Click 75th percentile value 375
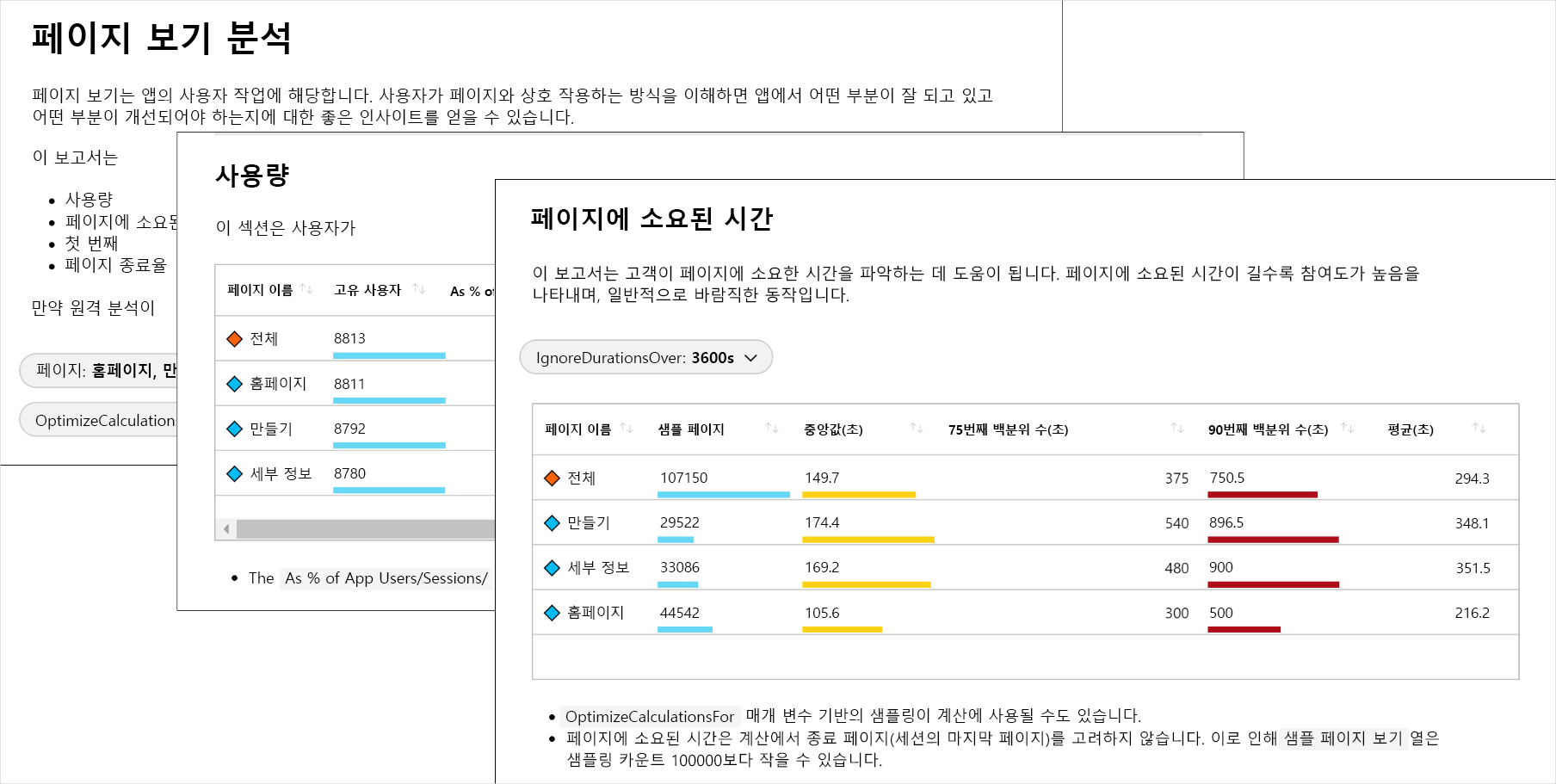 pyautogui.click(x=1176, y=478)
